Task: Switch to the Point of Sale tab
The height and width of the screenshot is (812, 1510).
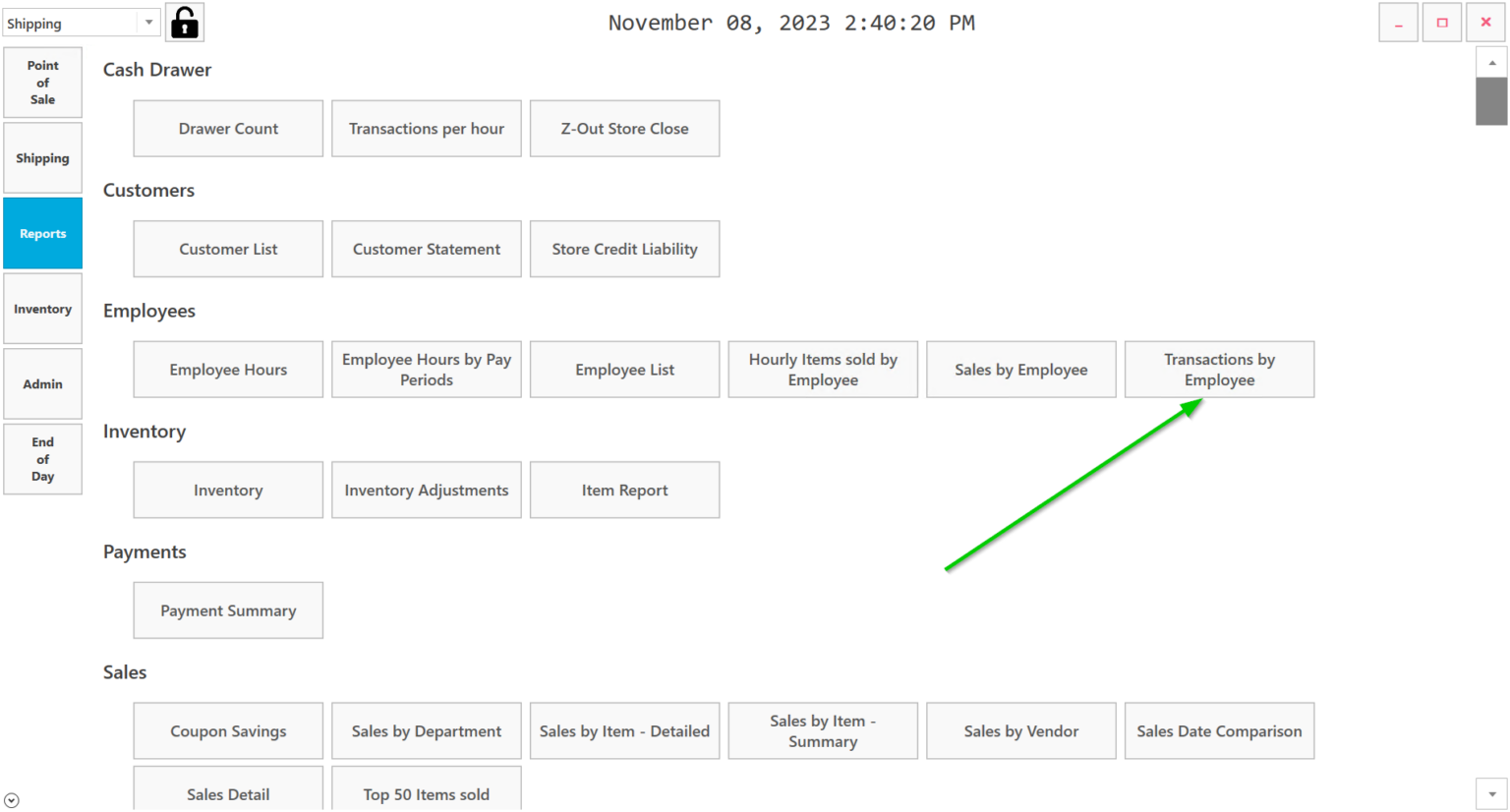Action: click(42, 82)
